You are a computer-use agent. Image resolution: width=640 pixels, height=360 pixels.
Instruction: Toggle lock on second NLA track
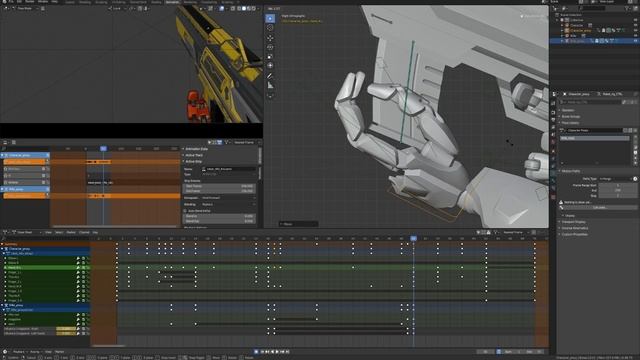click(x=48, y=176)
